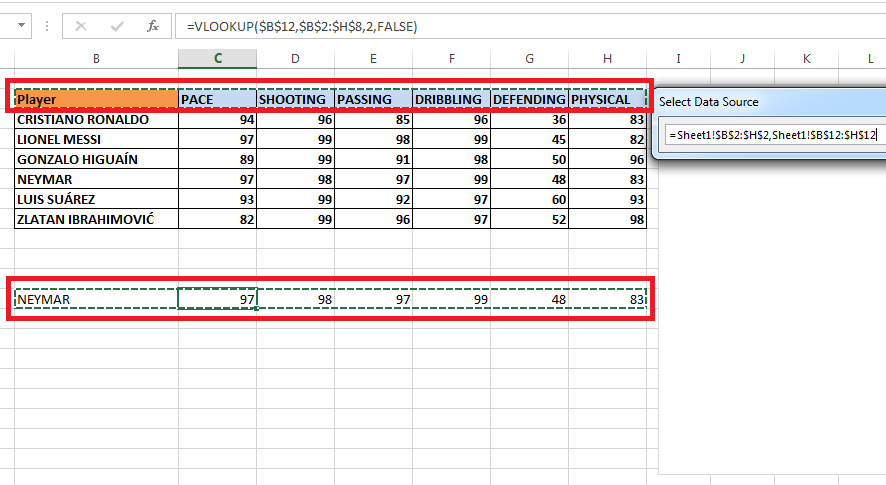Screen dimensions: 886x485
Task: Select column J header
Action: point(742,59)
